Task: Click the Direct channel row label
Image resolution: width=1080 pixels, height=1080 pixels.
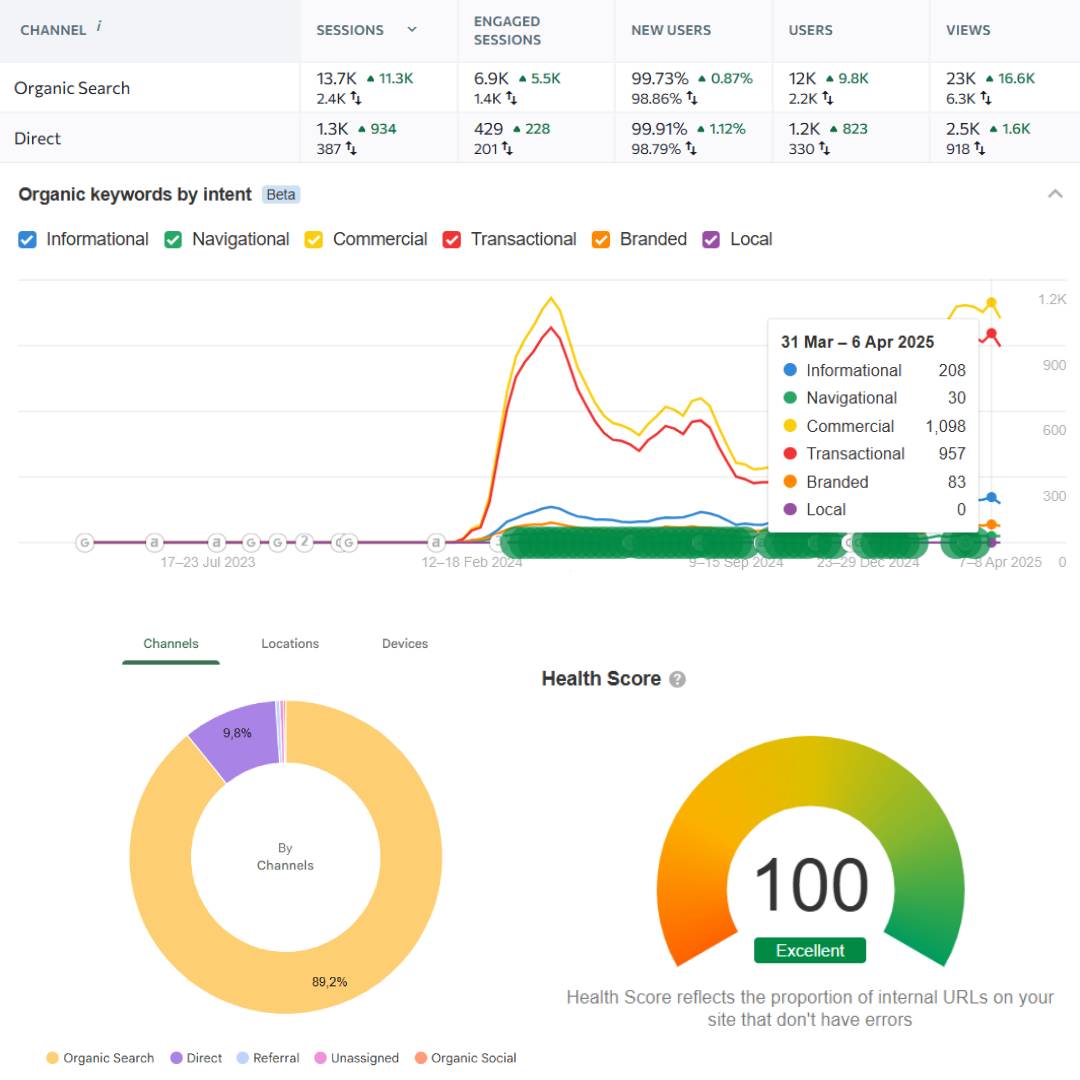Action: [x=37, y=138]
